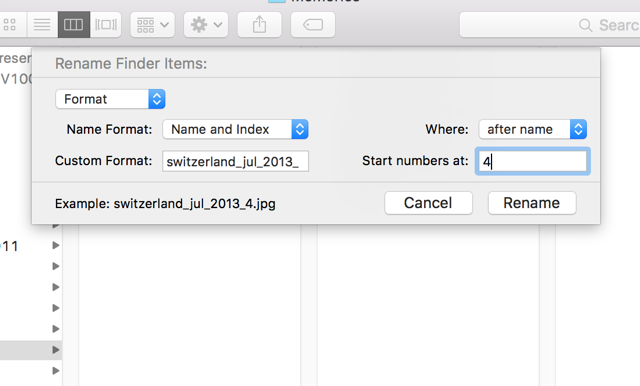Open the Format rename-type dropdown
Viewport: 640px width, 386px height.
coord(110,99)
